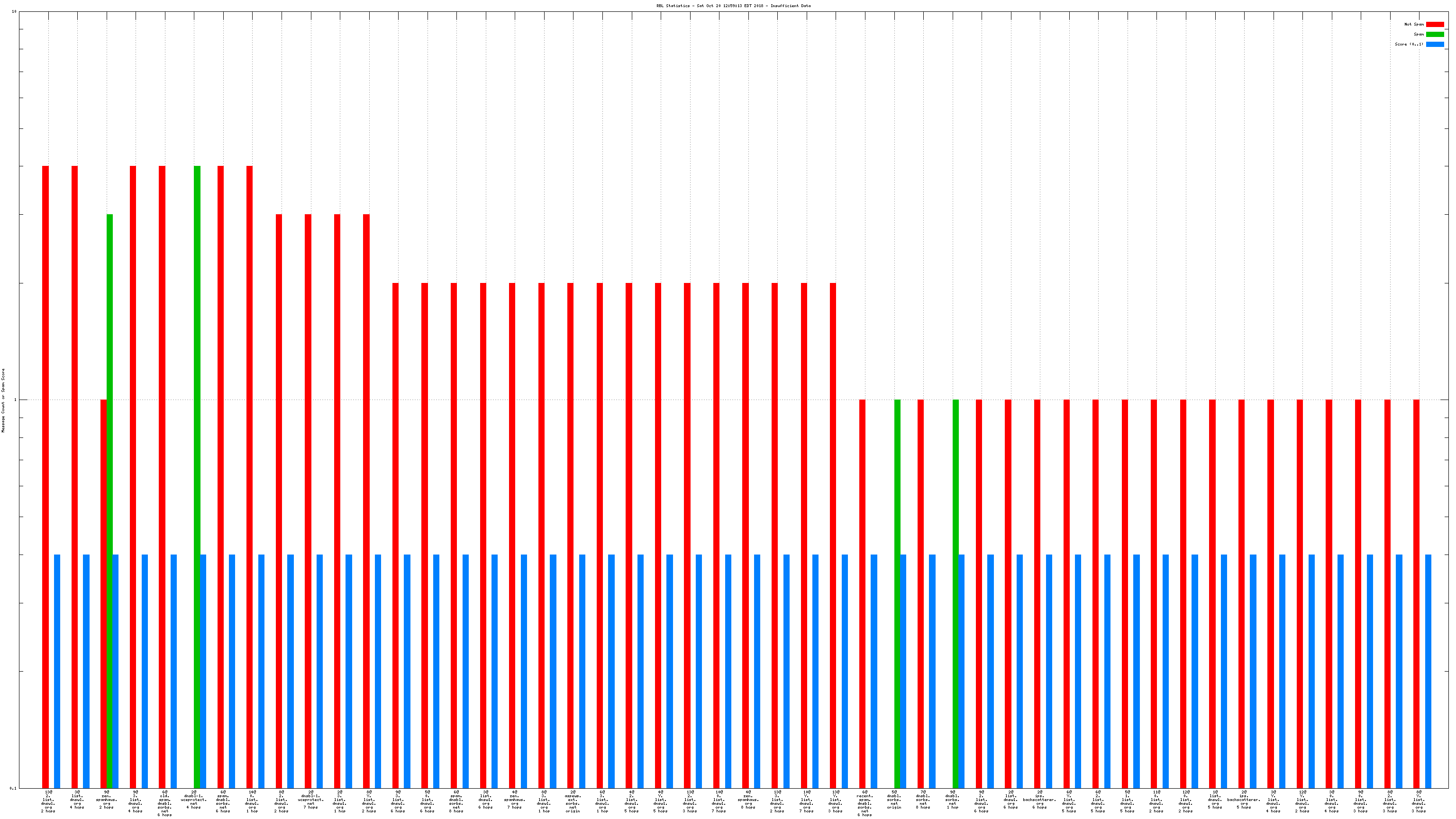Screen dimensions: 1456x819
Task: Click the short red bar for zen.spamhaus.org 2 hops
Action: tap(103, 593)
